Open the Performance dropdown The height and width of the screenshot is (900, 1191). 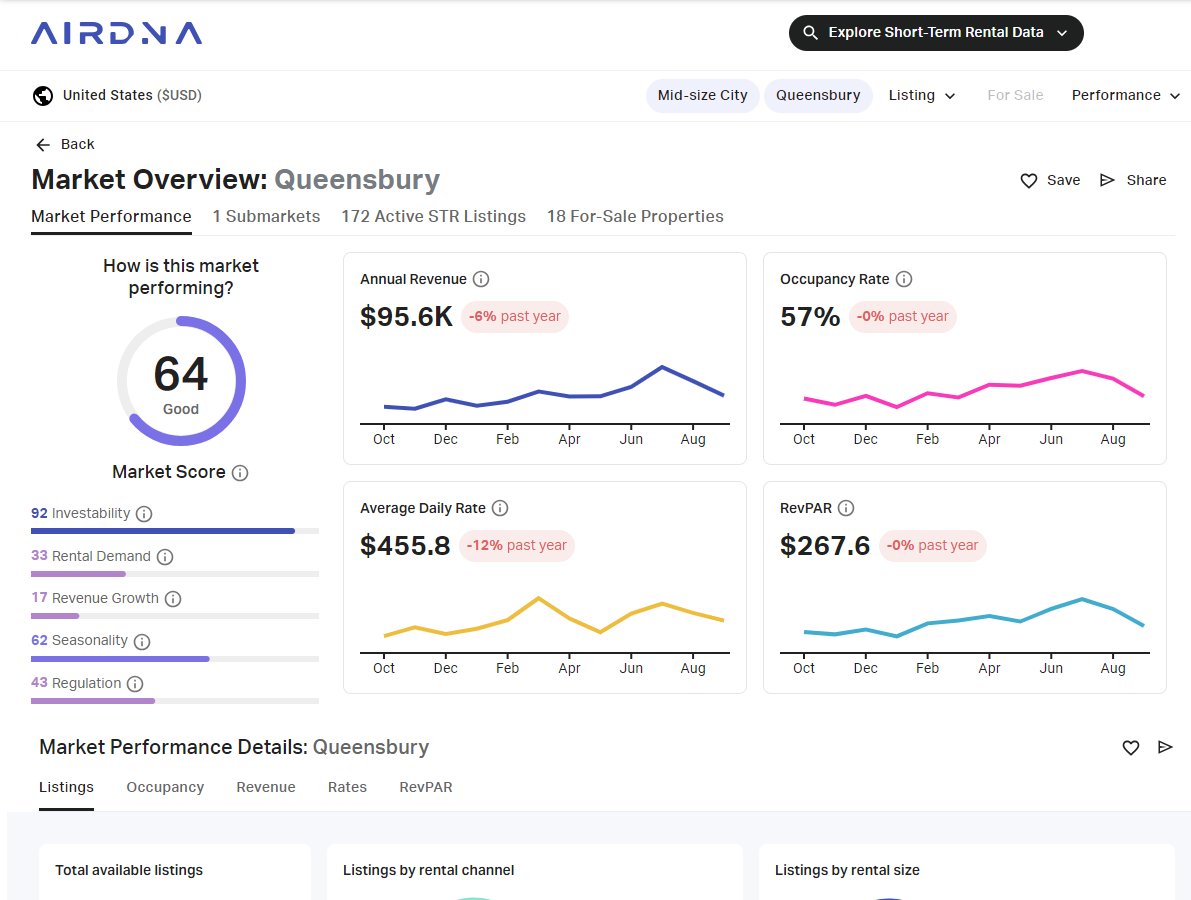pos(1125,96)
